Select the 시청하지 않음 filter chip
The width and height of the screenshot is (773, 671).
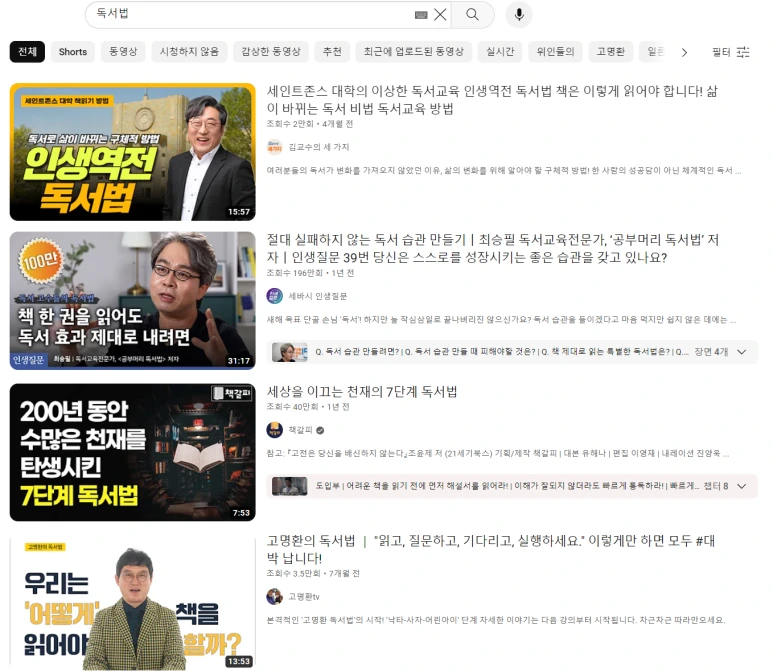point(189,52)
